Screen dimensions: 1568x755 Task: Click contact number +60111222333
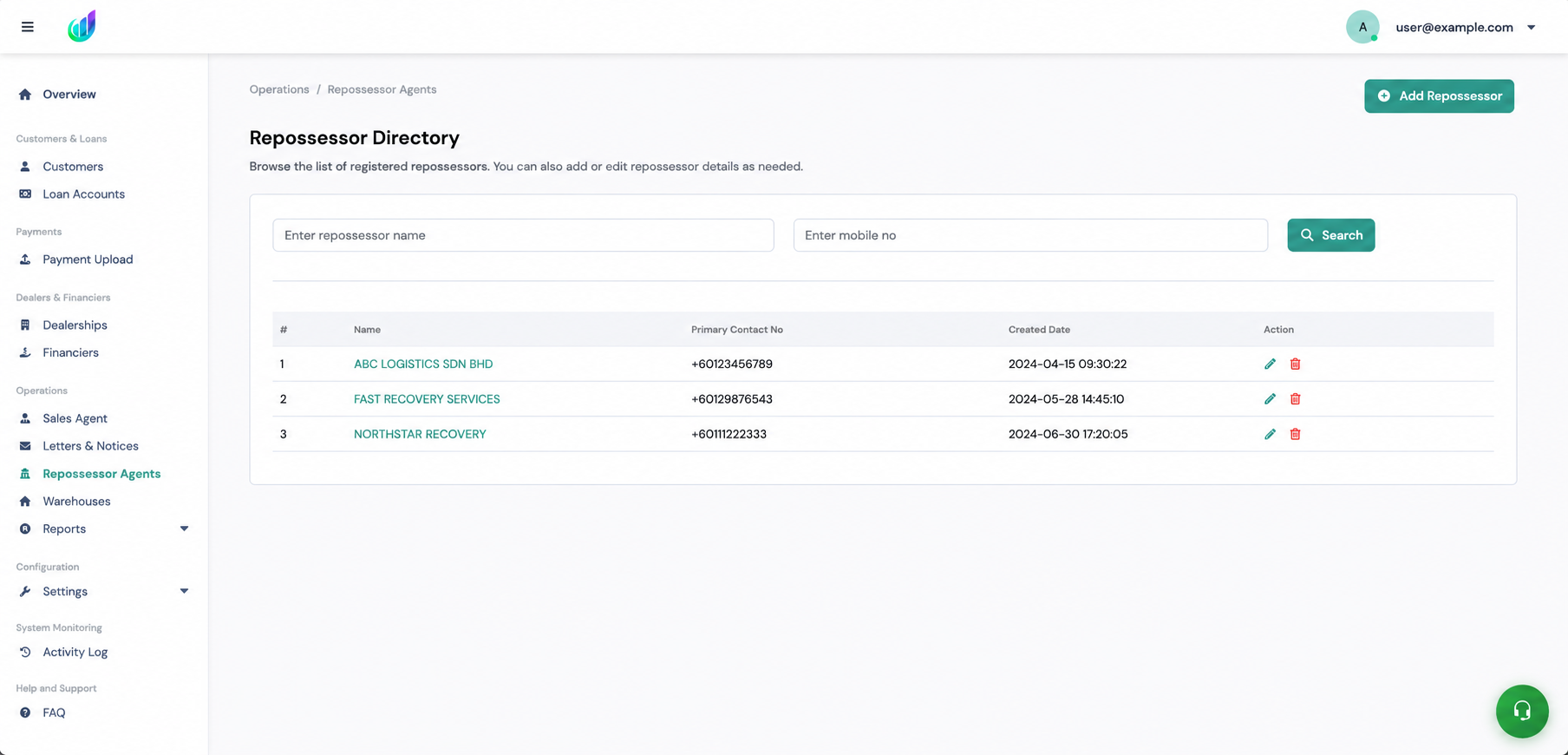[728, 434]
